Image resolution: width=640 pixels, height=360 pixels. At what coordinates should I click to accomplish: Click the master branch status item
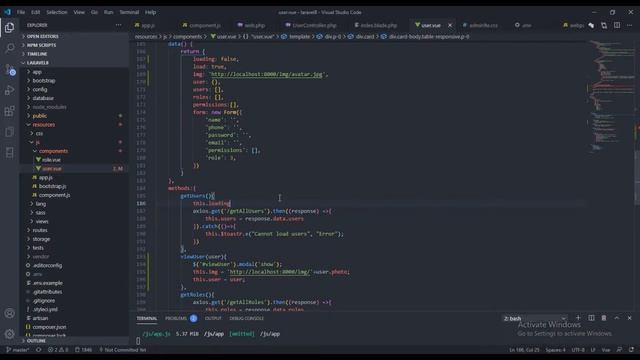pos(18,350)
